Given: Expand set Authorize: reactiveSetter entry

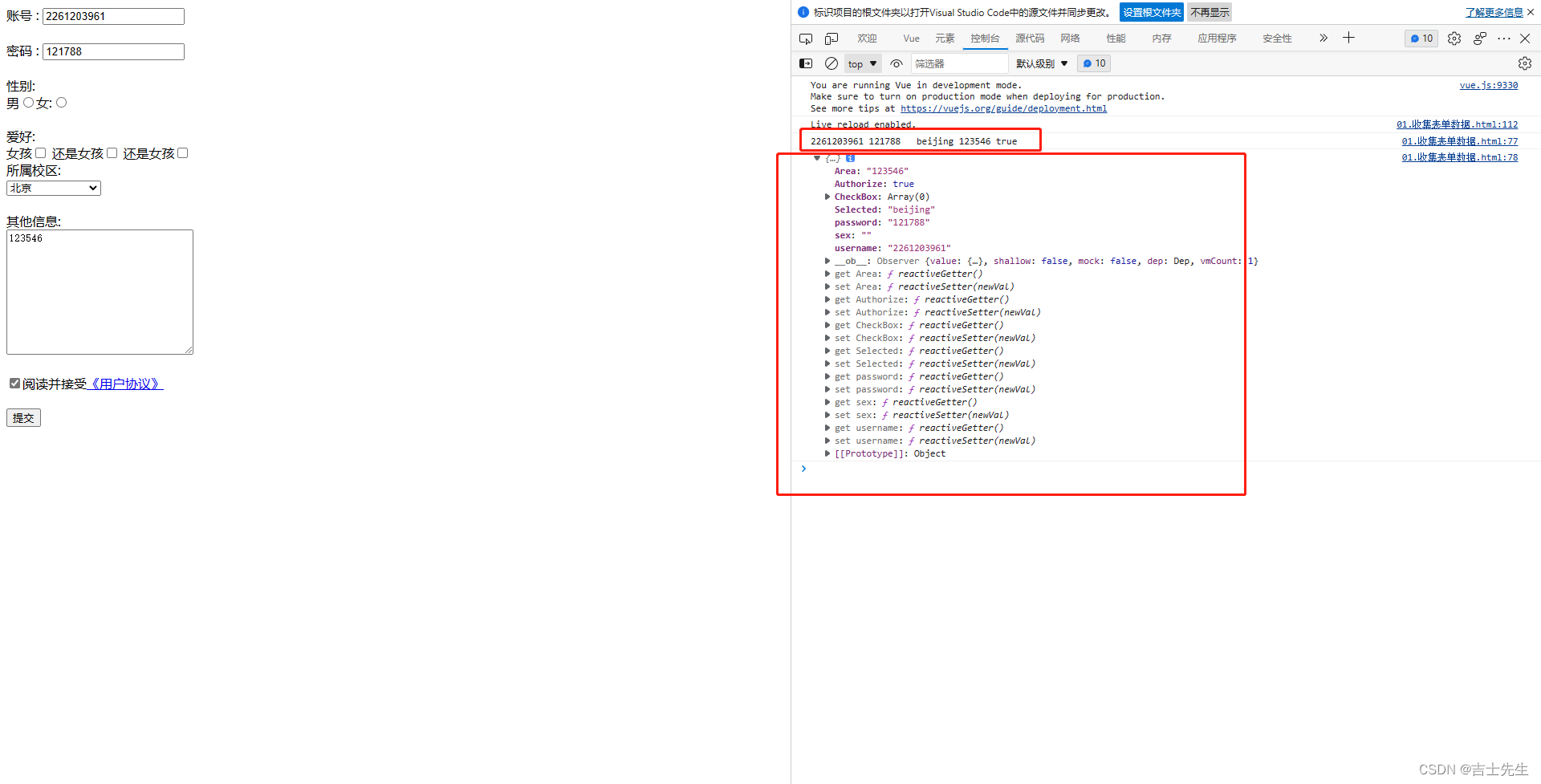Looking at the screenshot, I should pyautogui.click(x=827, y=312).
